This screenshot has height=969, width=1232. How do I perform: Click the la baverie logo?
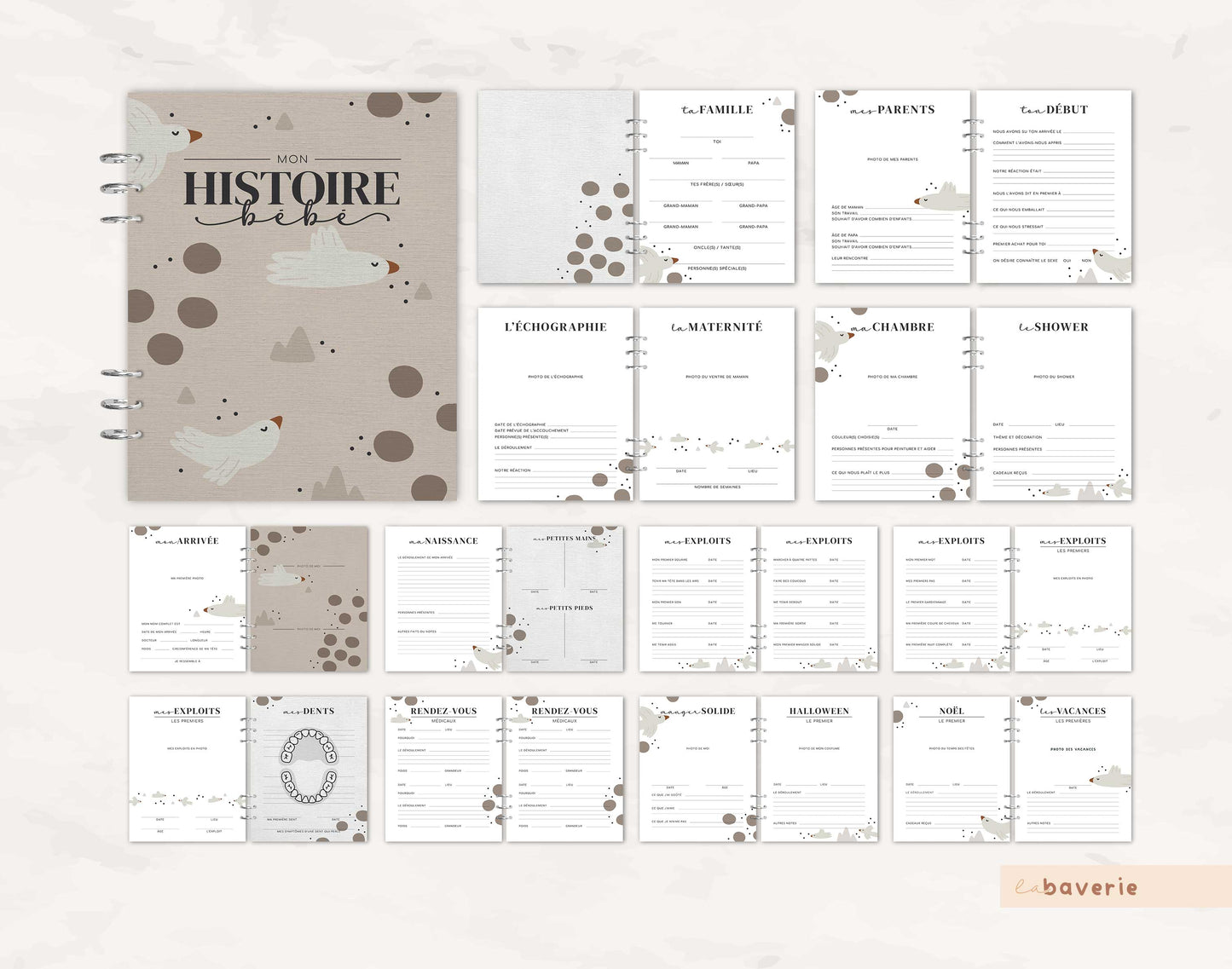tap(1076, 887)
